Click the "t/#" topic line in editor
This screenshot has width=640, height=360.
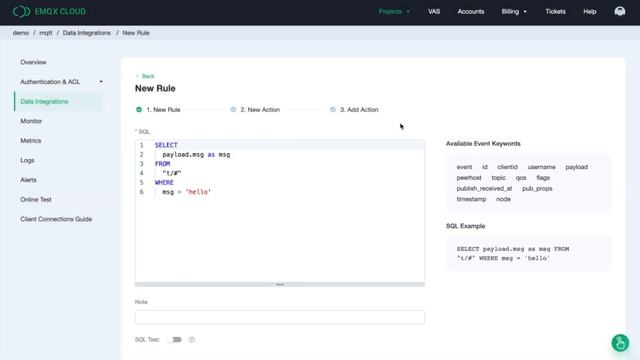point(172,173)
